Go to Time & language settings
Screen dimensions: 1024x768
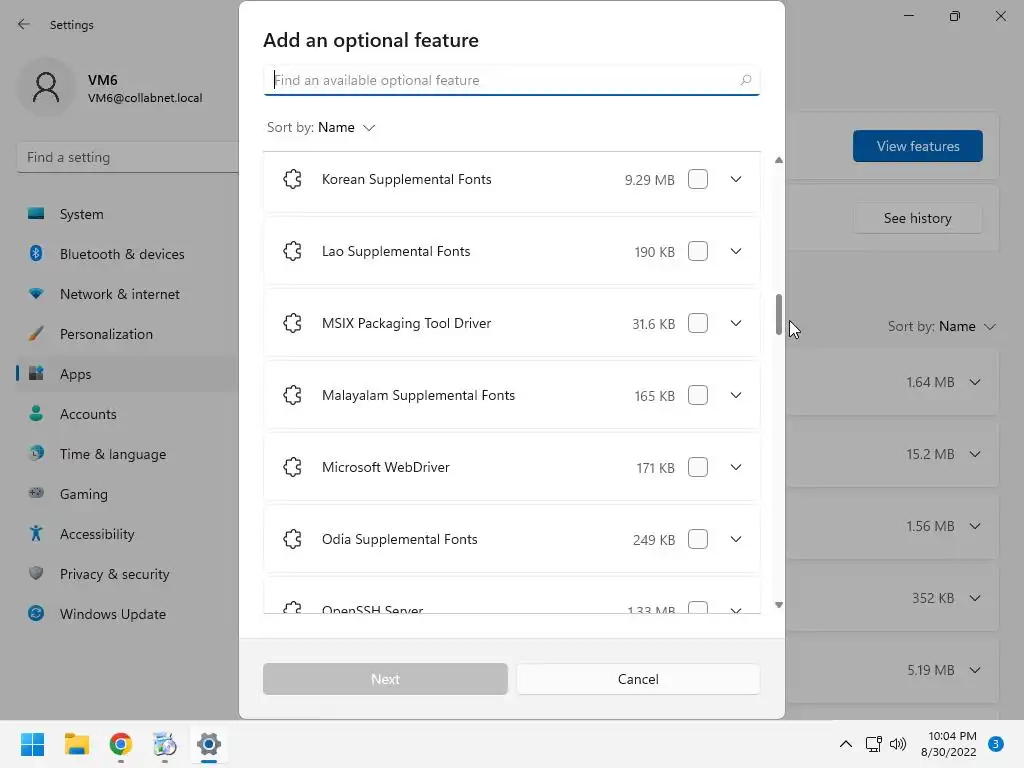point(113,454)
